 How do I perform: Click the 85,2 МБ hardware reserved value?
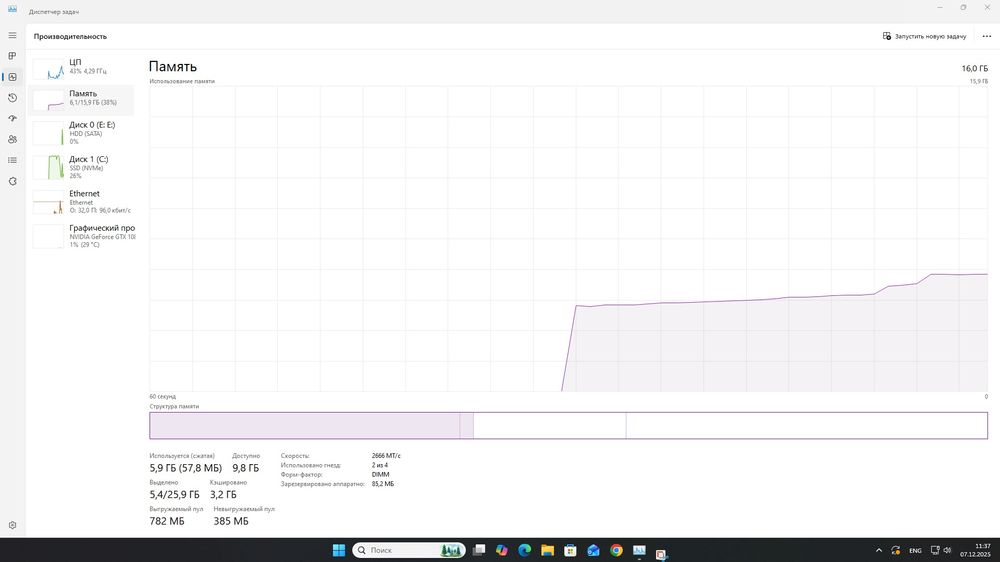(383, 484)
